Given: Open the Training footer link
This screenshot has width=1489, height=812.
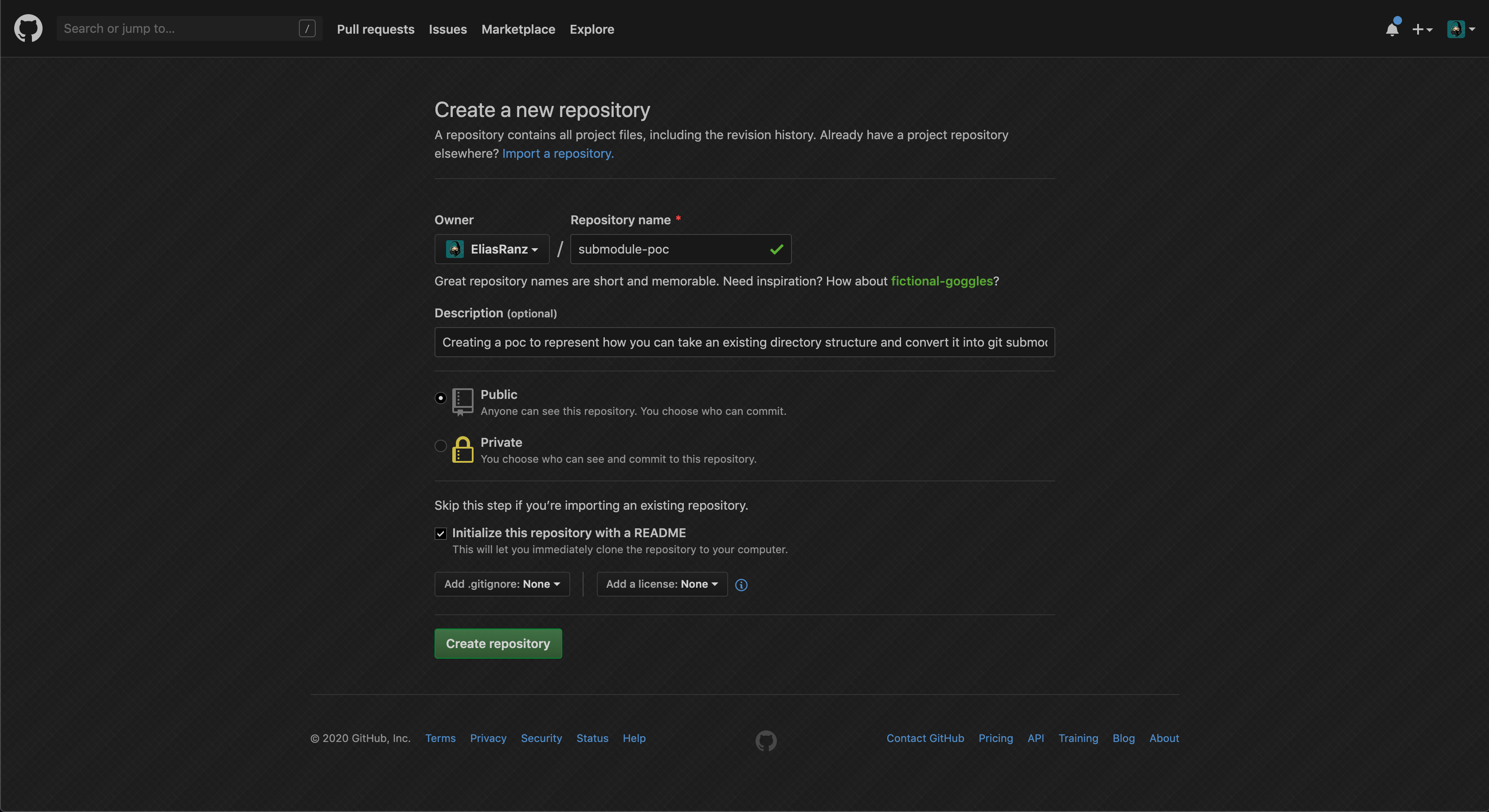Looking at the screenshot, I should tap(1078, 738).
